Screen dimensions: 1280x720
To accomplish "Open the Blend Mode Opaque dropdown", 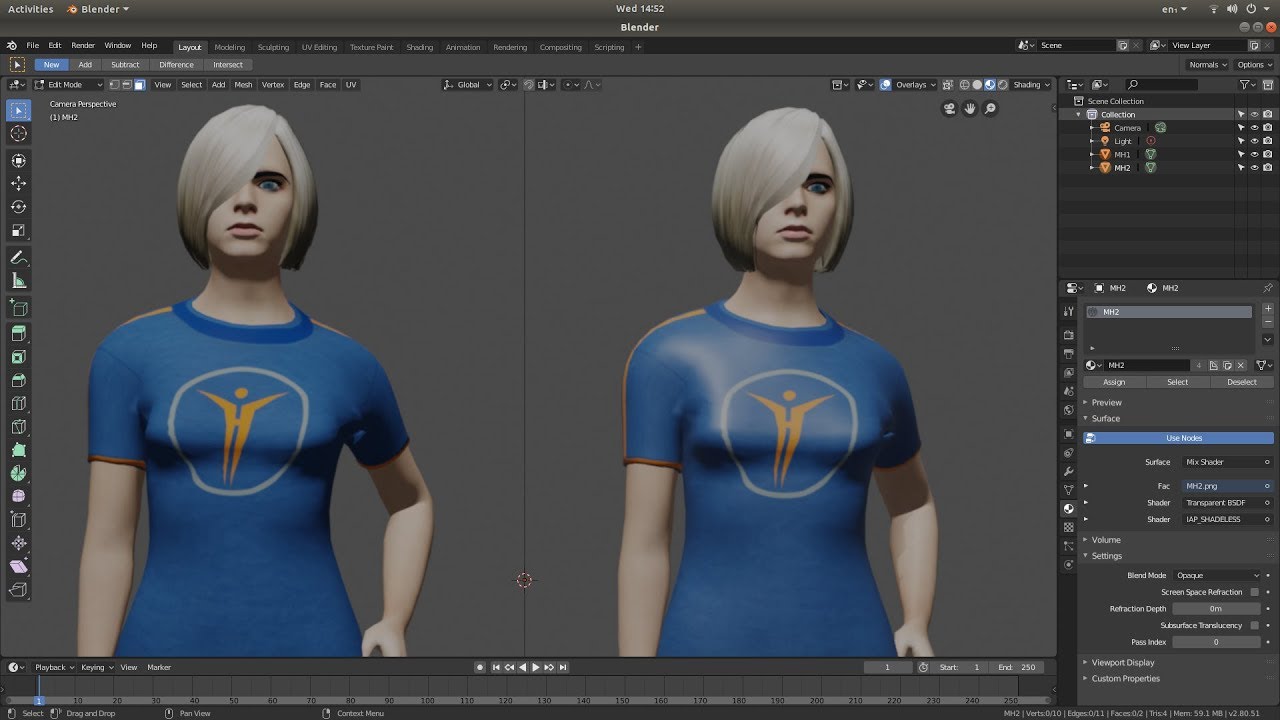I will (1218, 576).
